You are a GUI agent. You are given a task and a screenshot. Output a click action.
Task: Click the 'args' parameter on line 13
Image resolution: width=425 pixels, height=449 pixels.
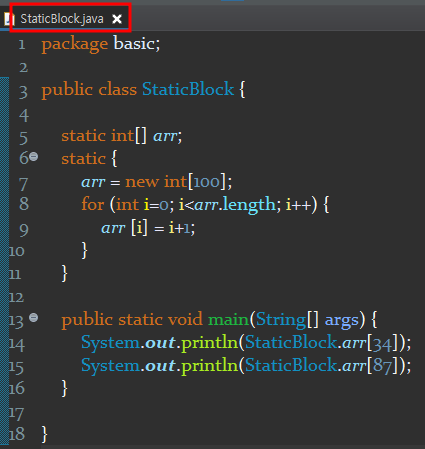point(342,321)
